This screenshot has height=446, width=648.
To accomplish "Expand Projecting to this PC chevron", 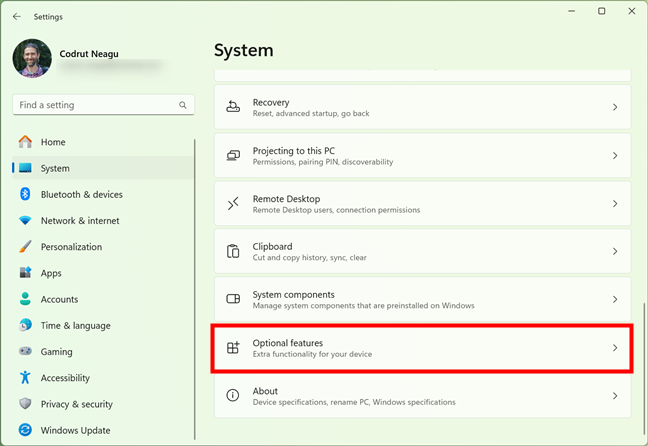I will click(x=615, y=155).
